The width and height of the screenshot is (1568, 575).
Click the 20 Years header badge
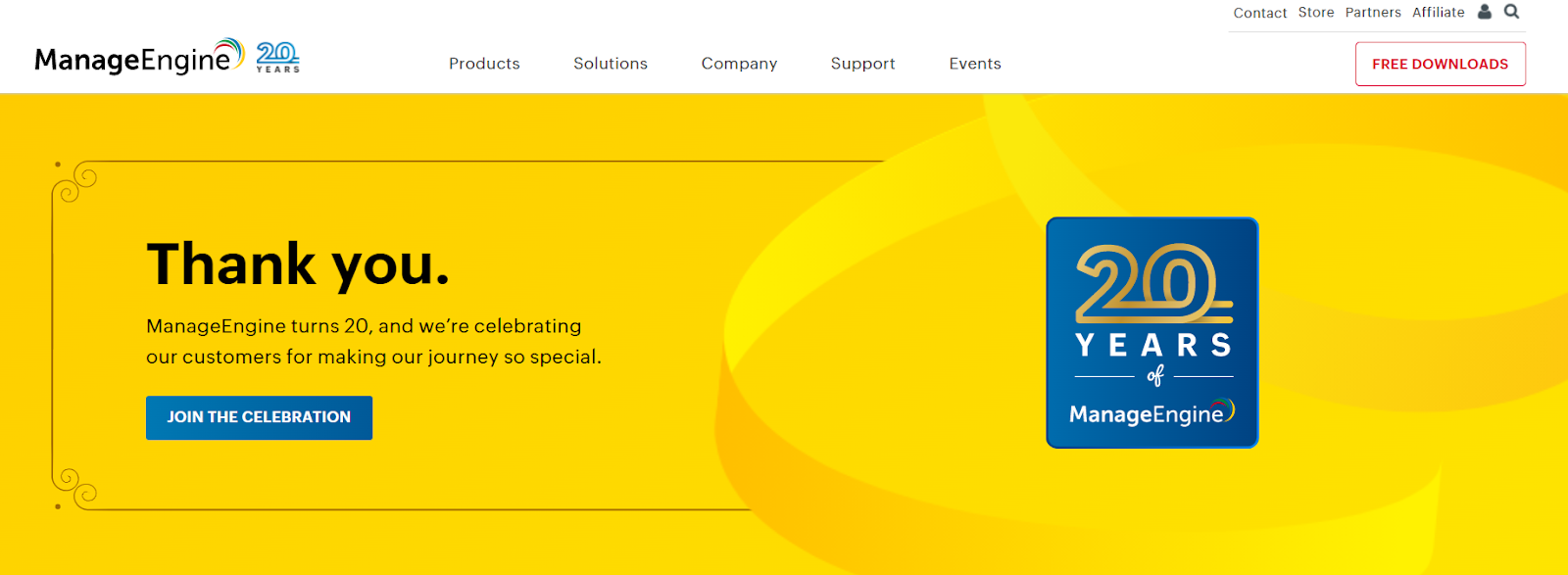278,58
